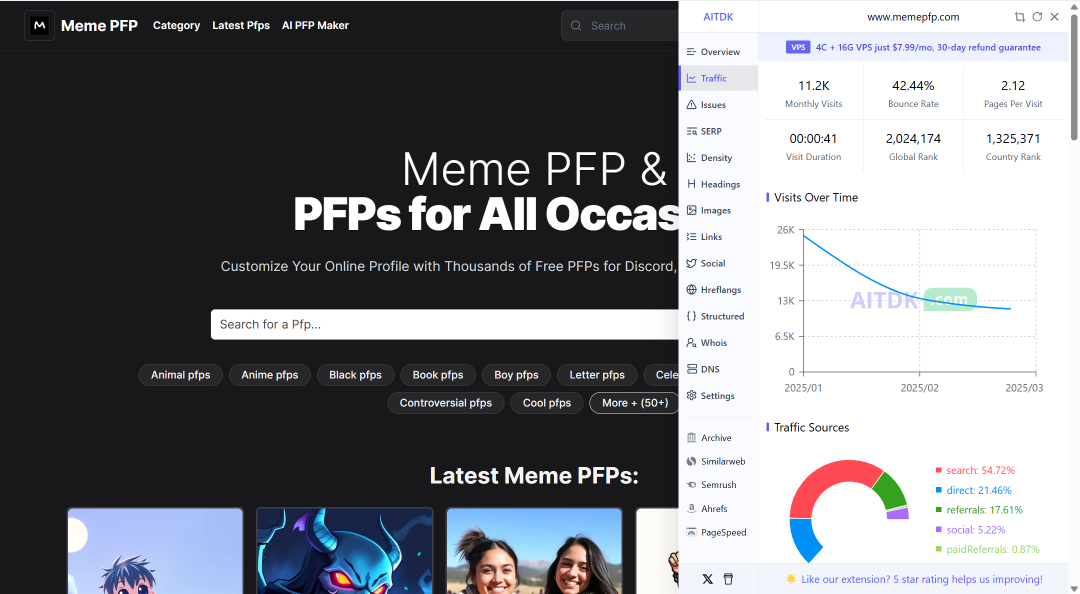1080x594 pixels.
Task: Select the Boy pfps tag
Action: [517, 375]
